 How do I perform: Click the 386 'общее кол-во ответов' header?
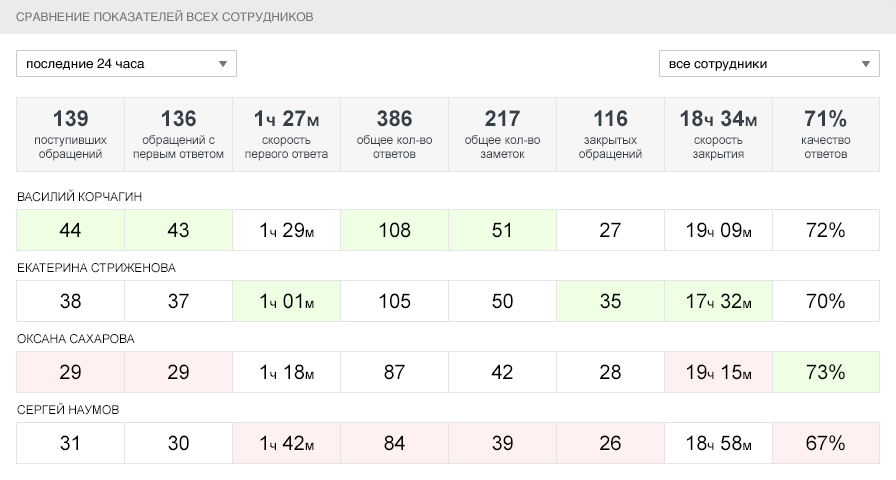coord(394,134)
